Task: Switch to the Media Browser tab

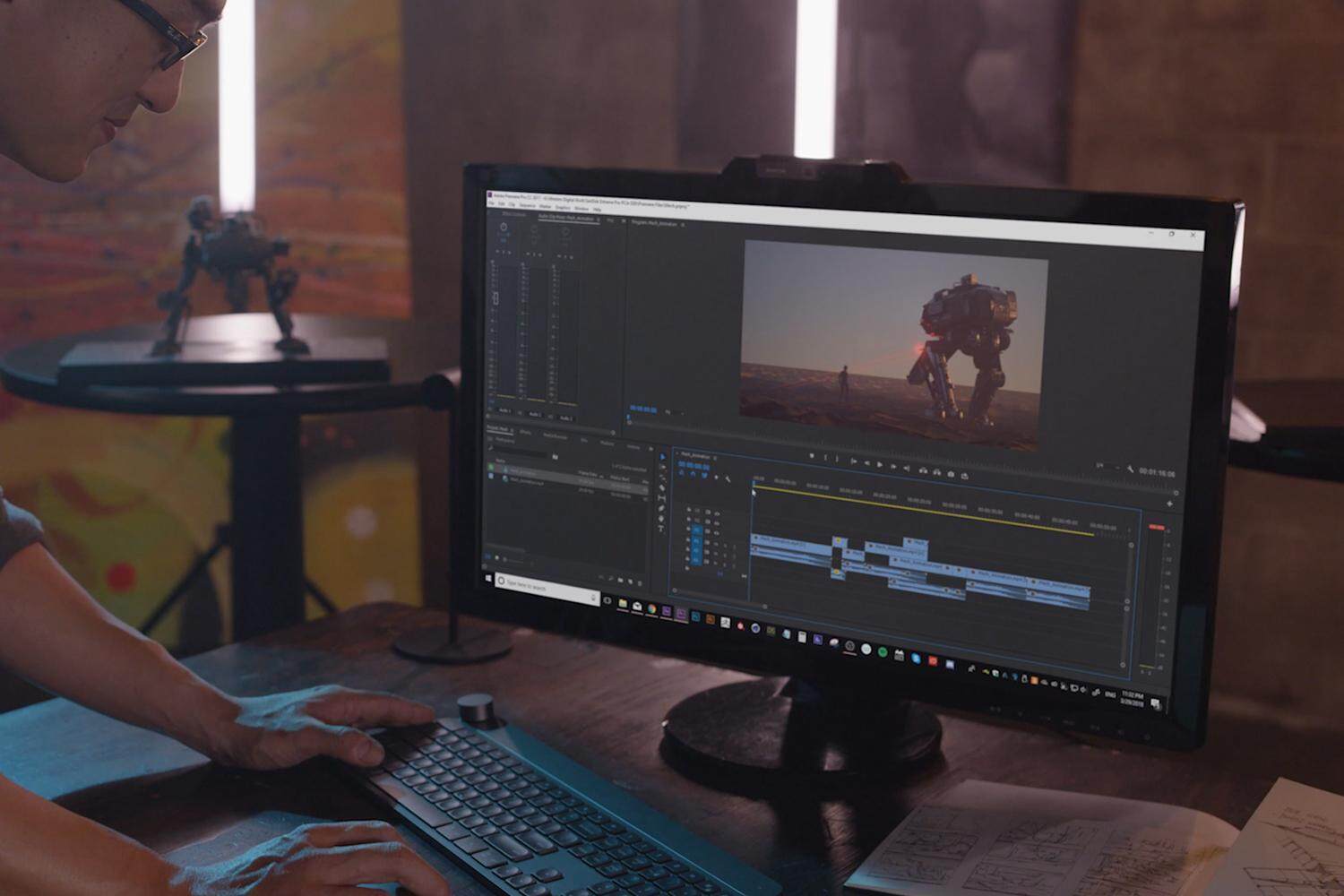Action: (x=555, y=436)
